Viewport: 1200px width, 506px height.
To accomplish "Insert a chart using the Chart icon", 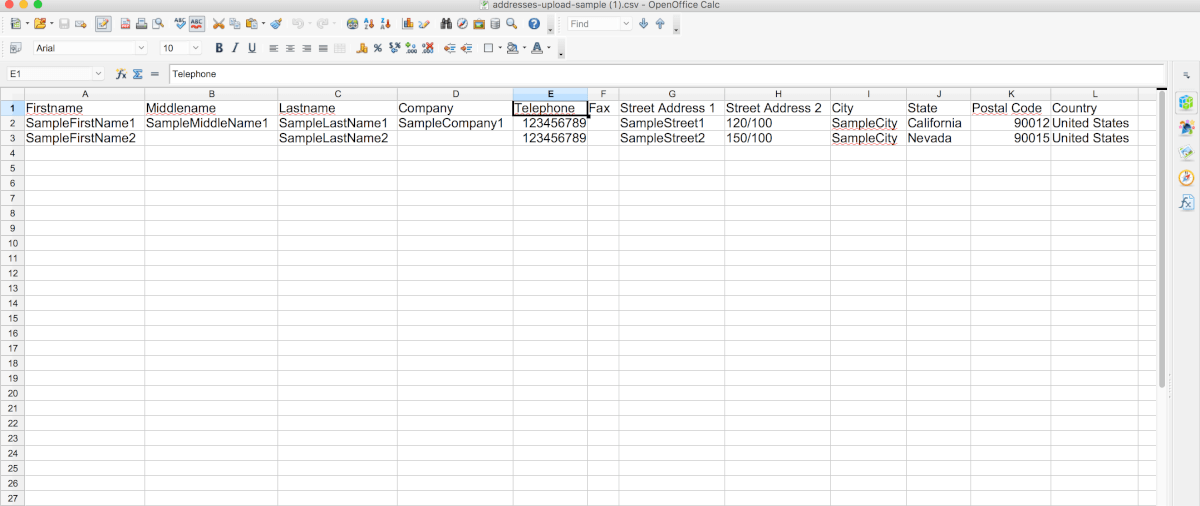I will (408, 23).
